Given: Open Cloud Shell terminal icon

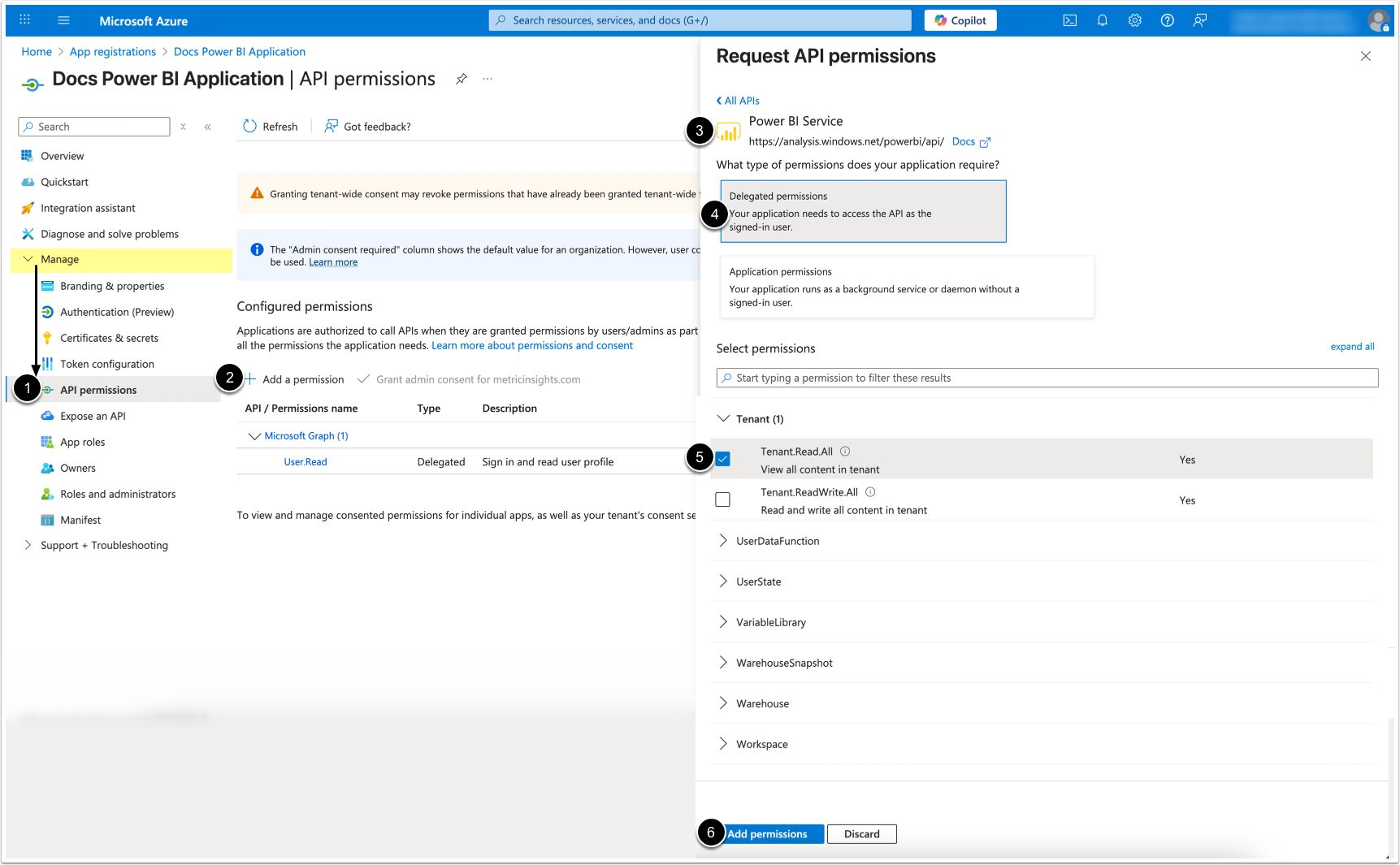Looking at the screenshot, I should 1069,20.
